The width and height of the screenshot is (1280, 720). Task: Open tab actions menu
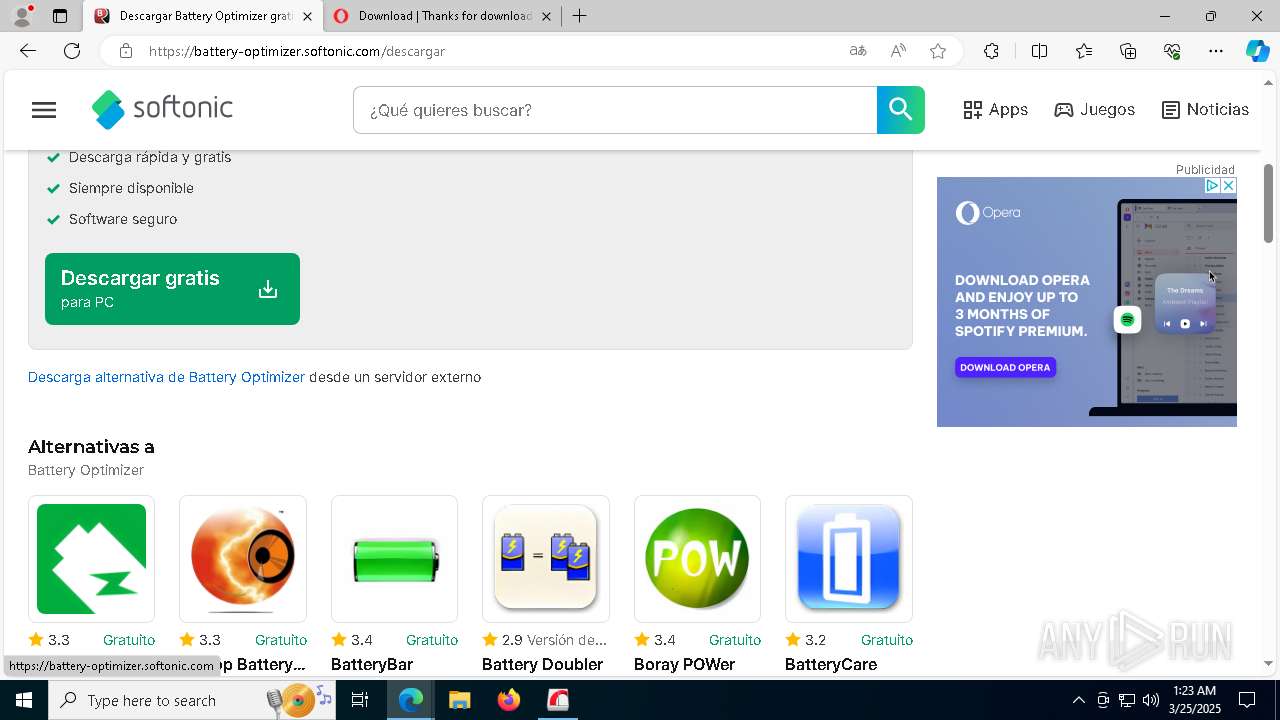60,16
